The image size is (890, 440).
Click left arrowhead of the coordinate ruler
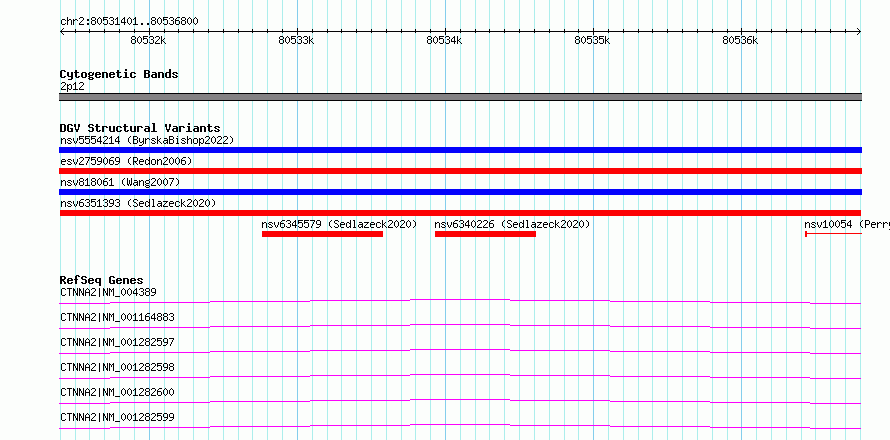62,32
